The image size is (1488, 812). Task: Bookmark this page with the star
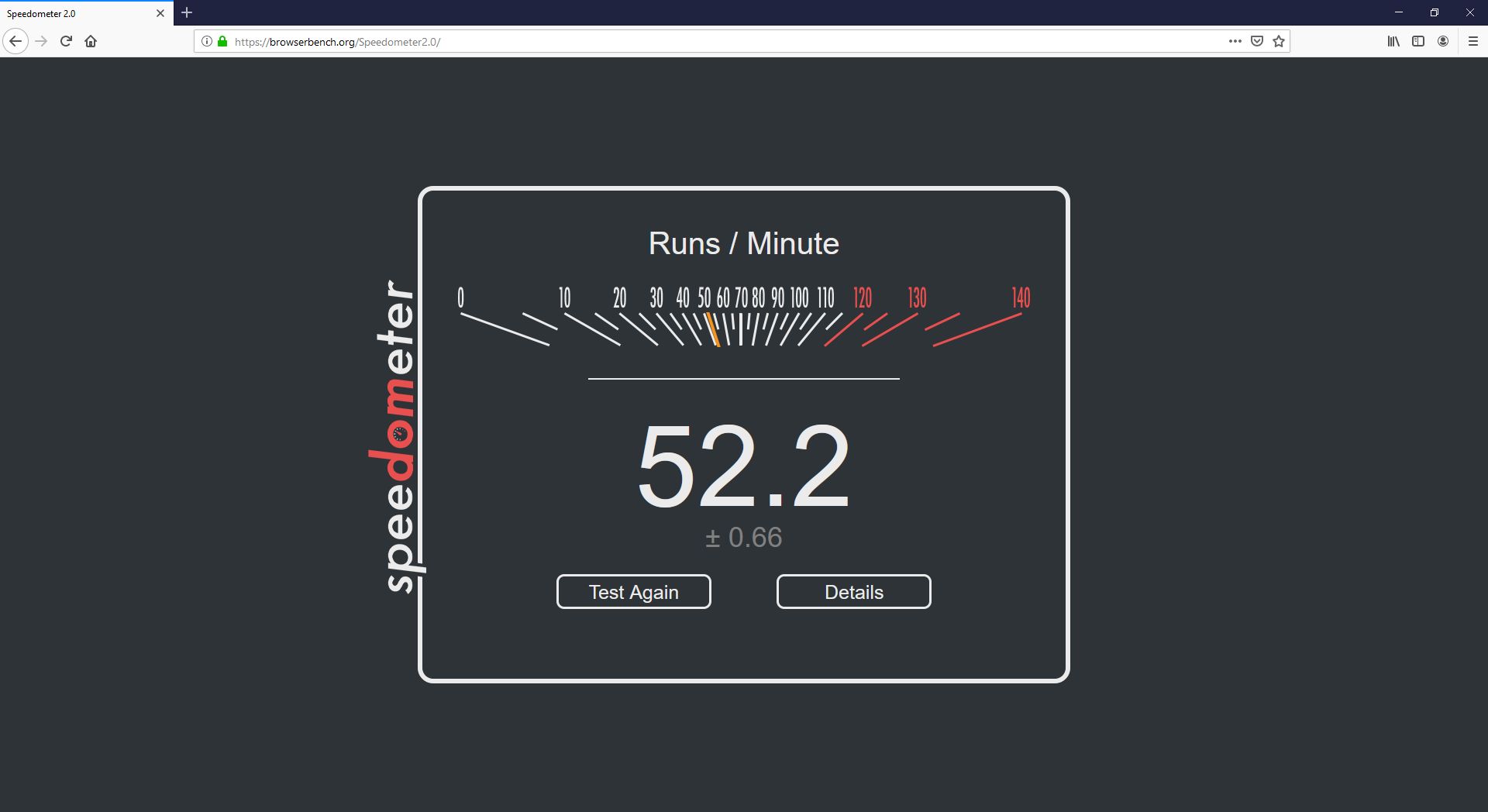pyautogui.click(x=1276, y=41)
